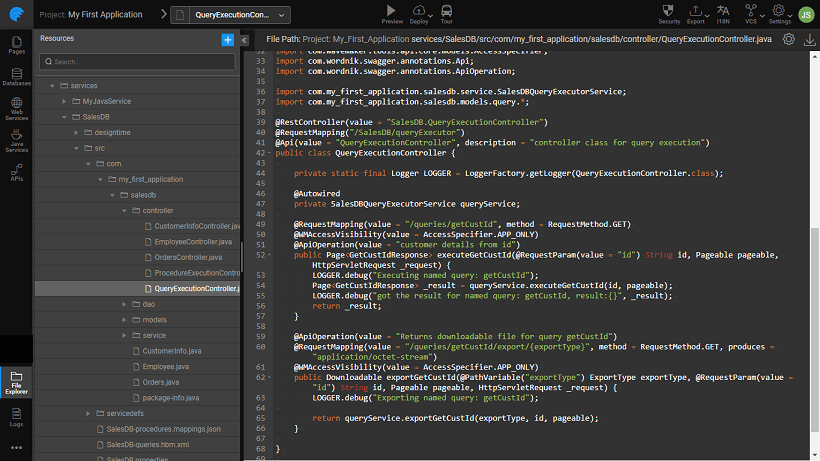Click the Logs icon in sidebar

coord(16,415)
